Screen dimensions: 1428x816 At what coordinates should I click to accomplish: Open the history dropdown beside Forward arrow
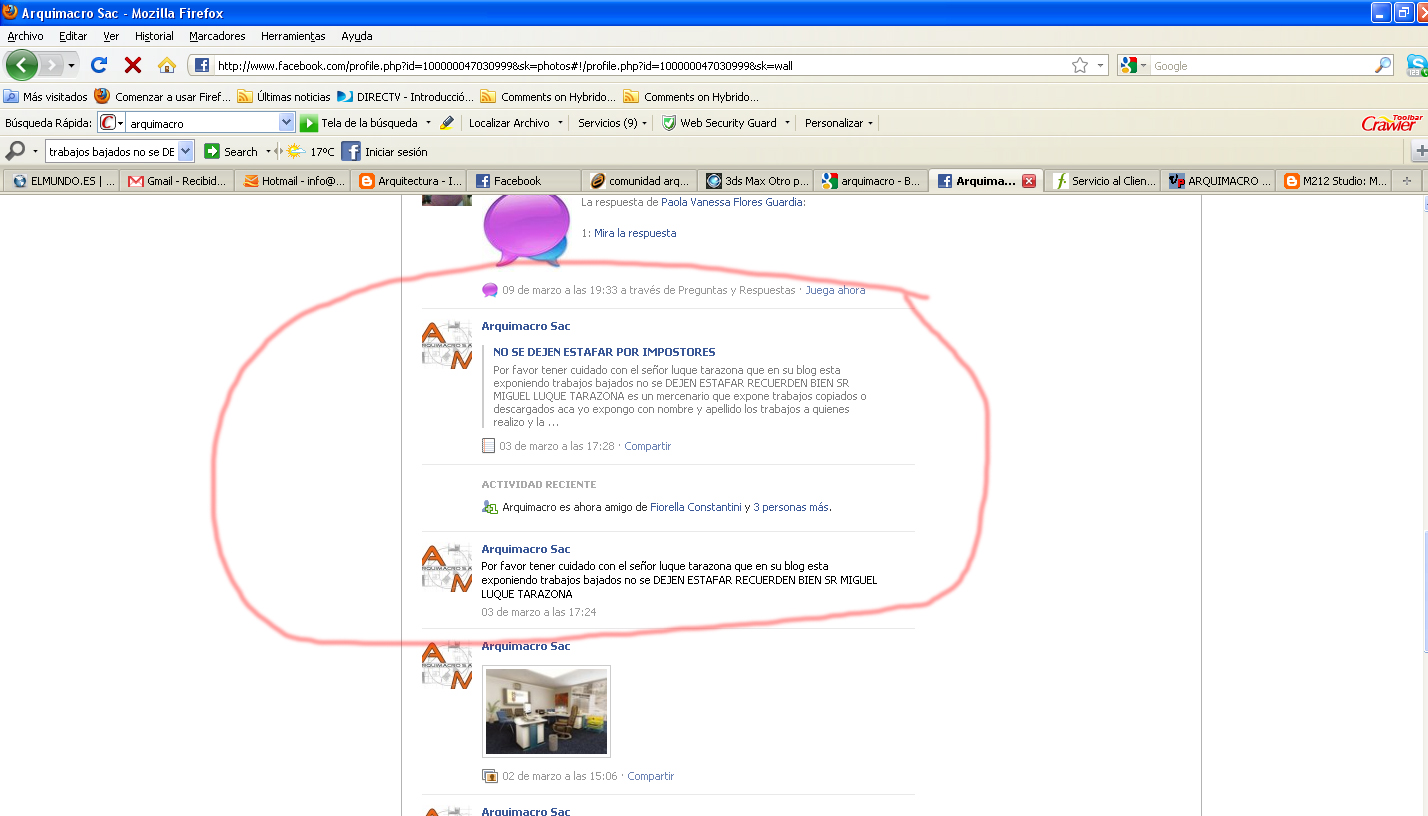coord(72,66)
